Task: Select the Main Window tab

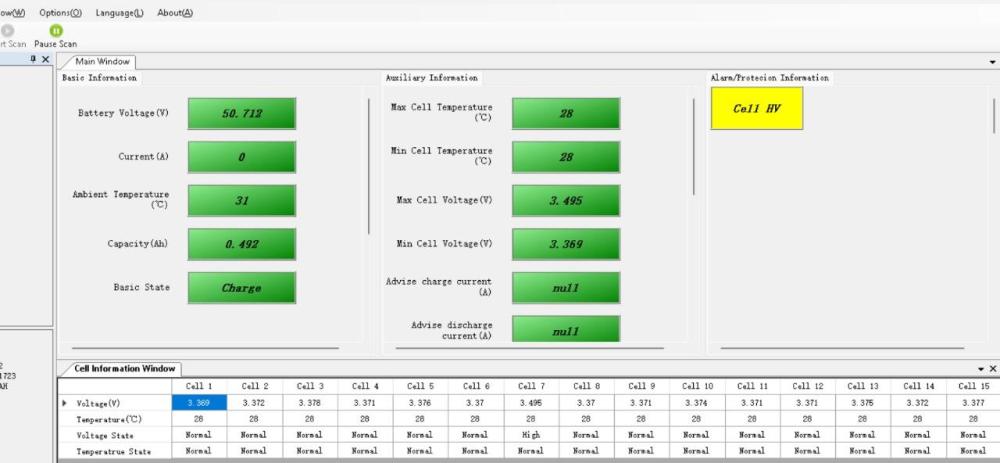Action: point(102,62)
